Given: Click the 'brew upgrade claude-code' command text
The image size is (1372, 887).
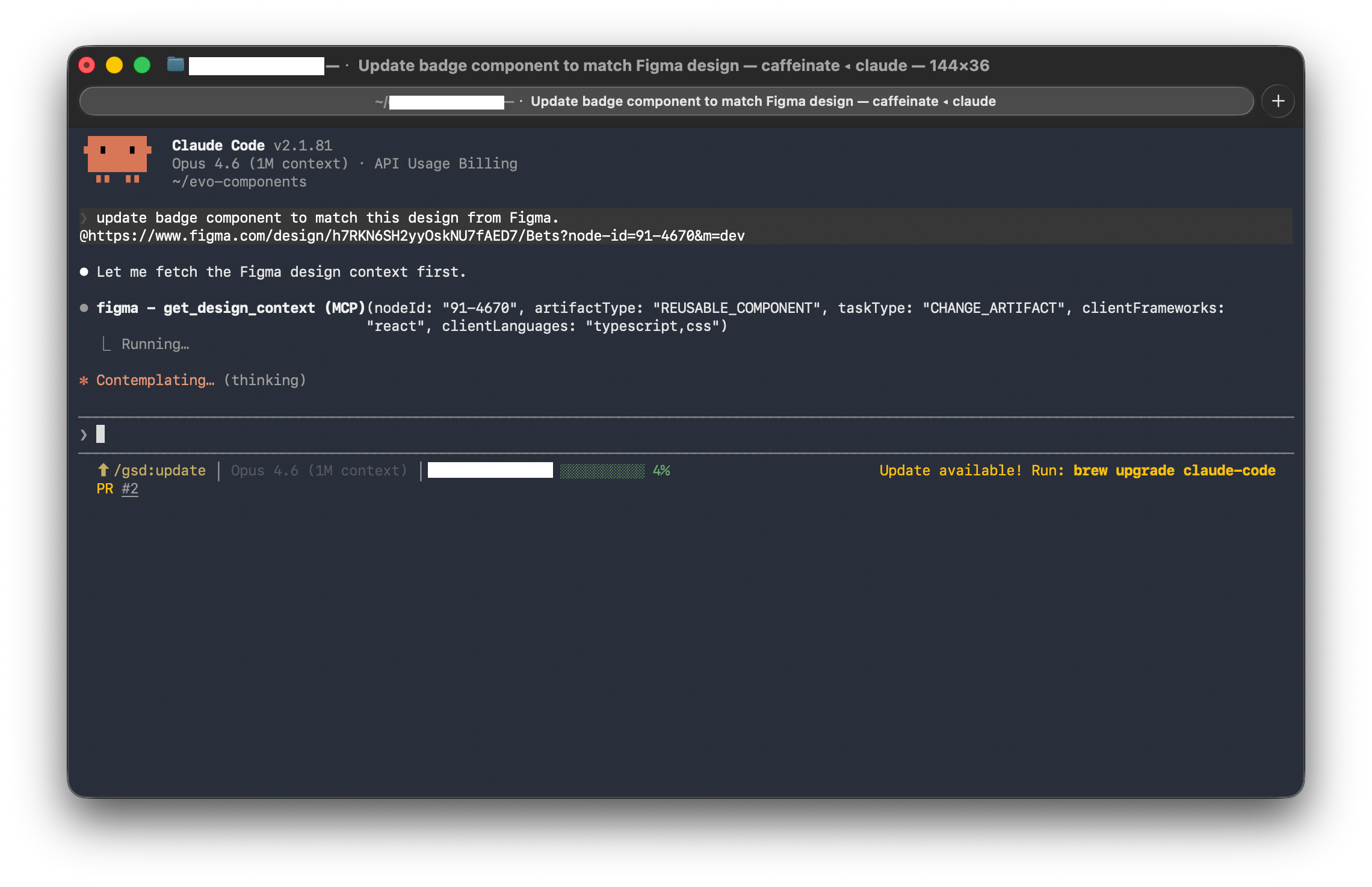Looking at the screenshot, I should tap(1174, 471).
